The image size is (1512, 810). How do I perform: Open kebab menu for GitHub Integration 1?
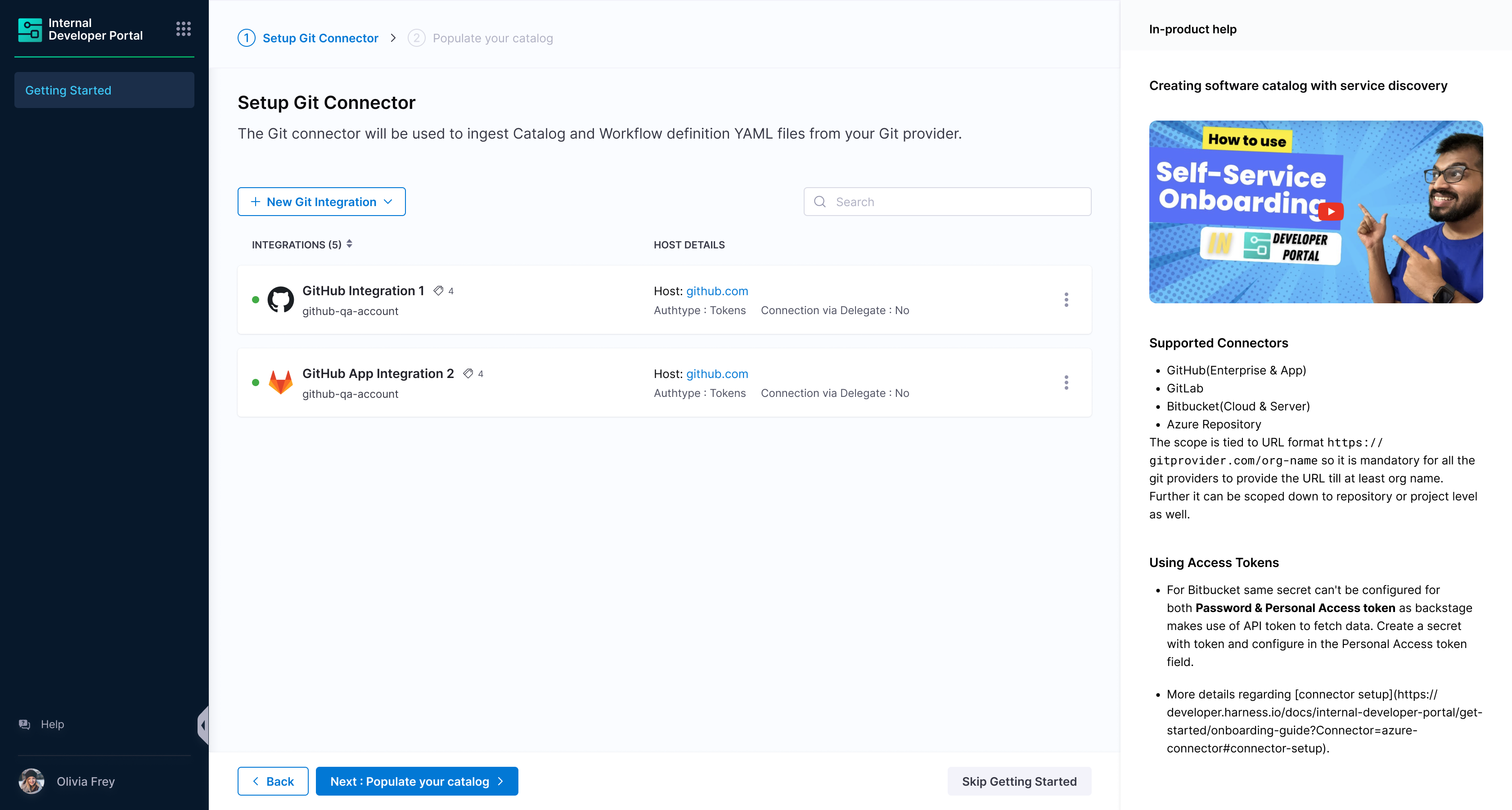pos(1066,300)
